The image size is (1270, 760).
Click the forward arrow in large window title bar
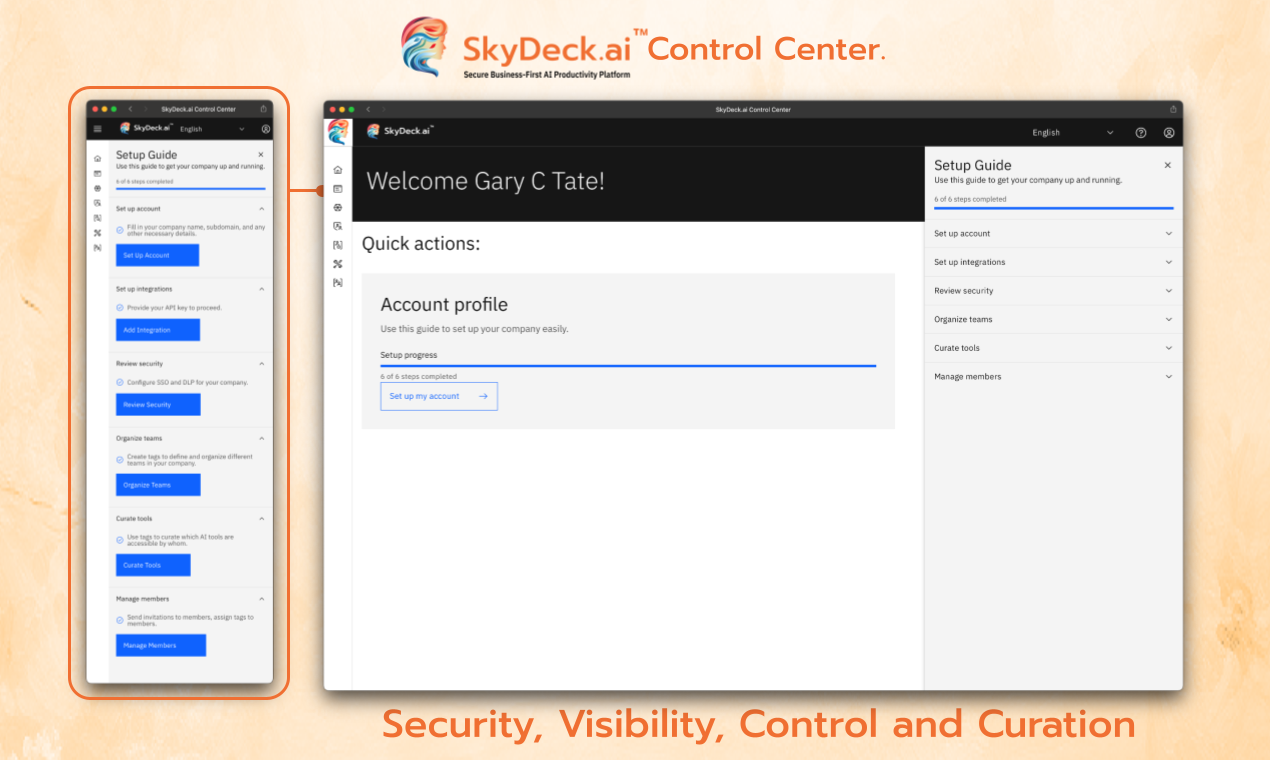(x=384, y=109)
